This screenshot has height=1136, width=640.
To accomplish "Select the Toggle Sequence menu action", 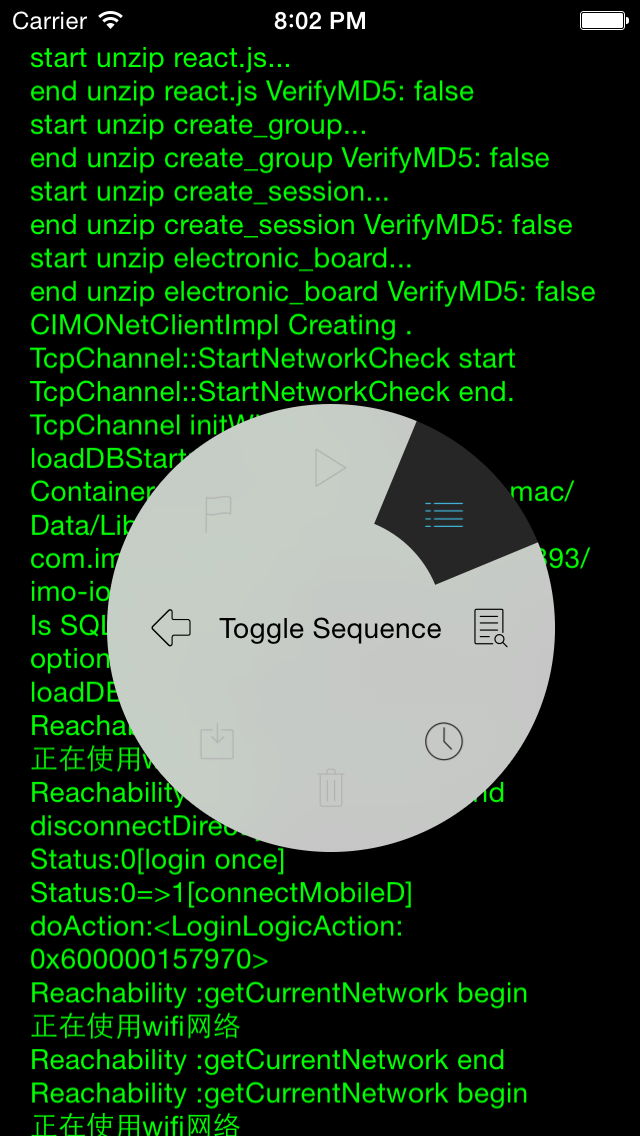I will tap(330, 628).
